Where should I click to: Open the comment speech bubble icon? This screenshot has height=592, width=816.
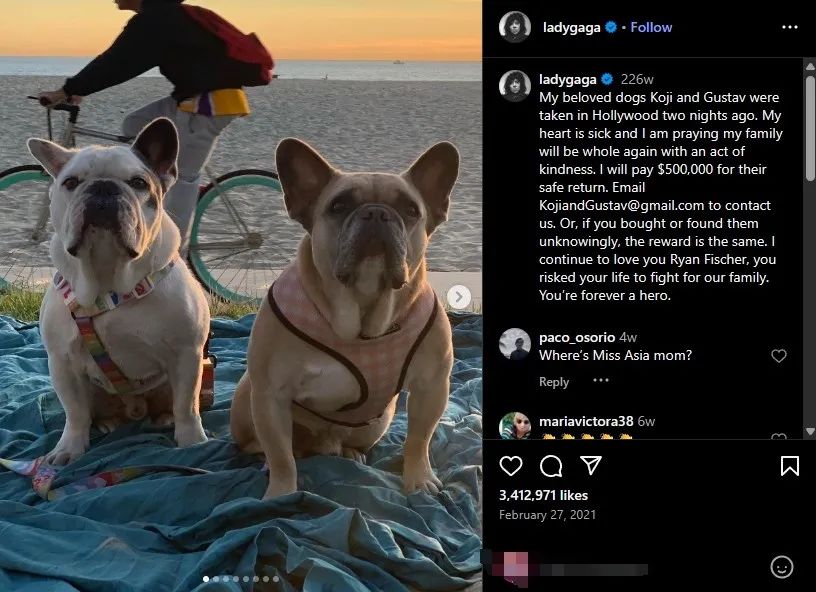551,466
